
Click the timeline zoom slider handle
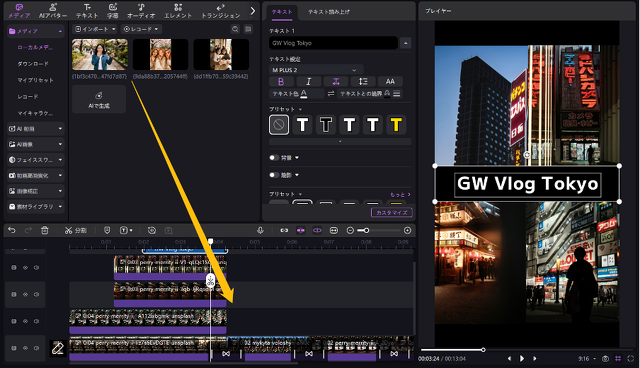(366, 231)
